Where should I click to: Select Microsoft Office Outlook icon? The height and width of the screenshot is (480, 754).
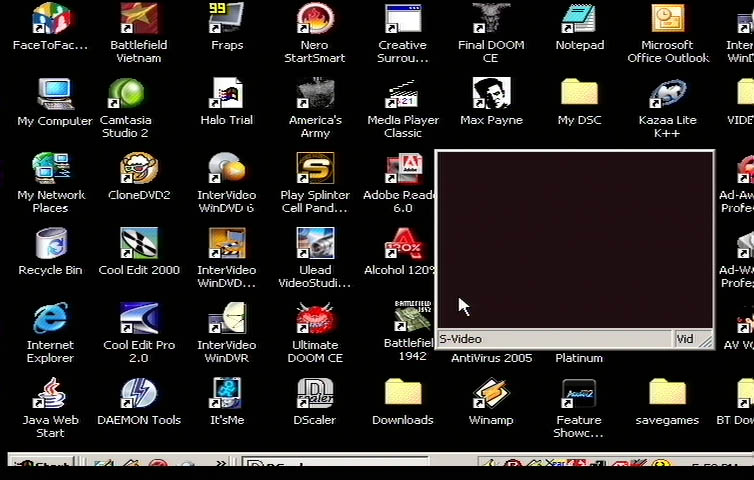pyautogui.click(x=667, y=19)
